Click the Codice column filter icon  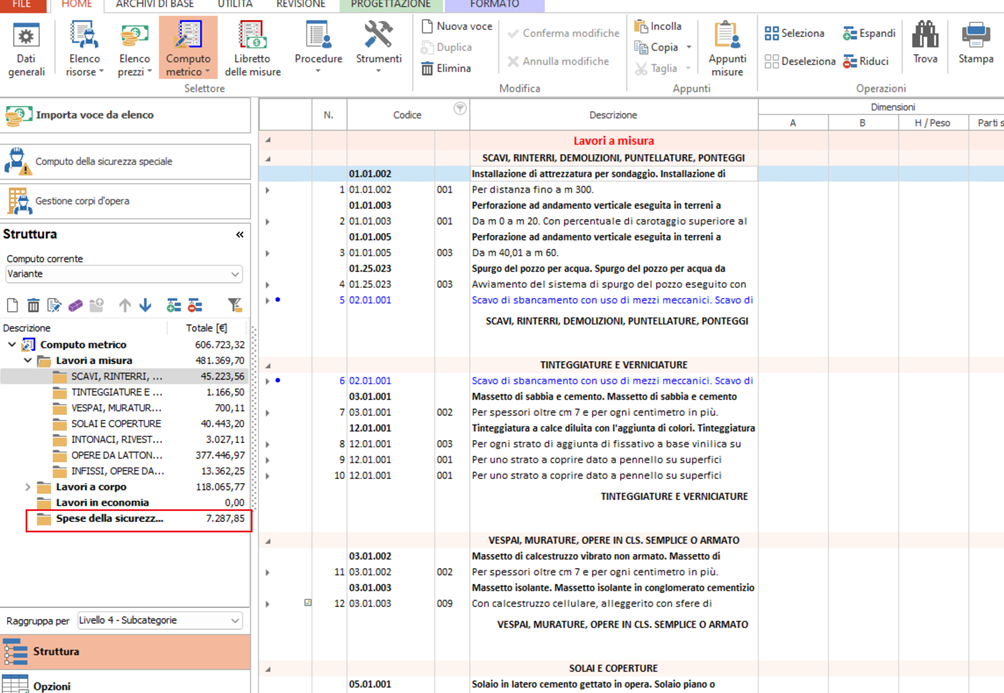(x=460, y=108)
